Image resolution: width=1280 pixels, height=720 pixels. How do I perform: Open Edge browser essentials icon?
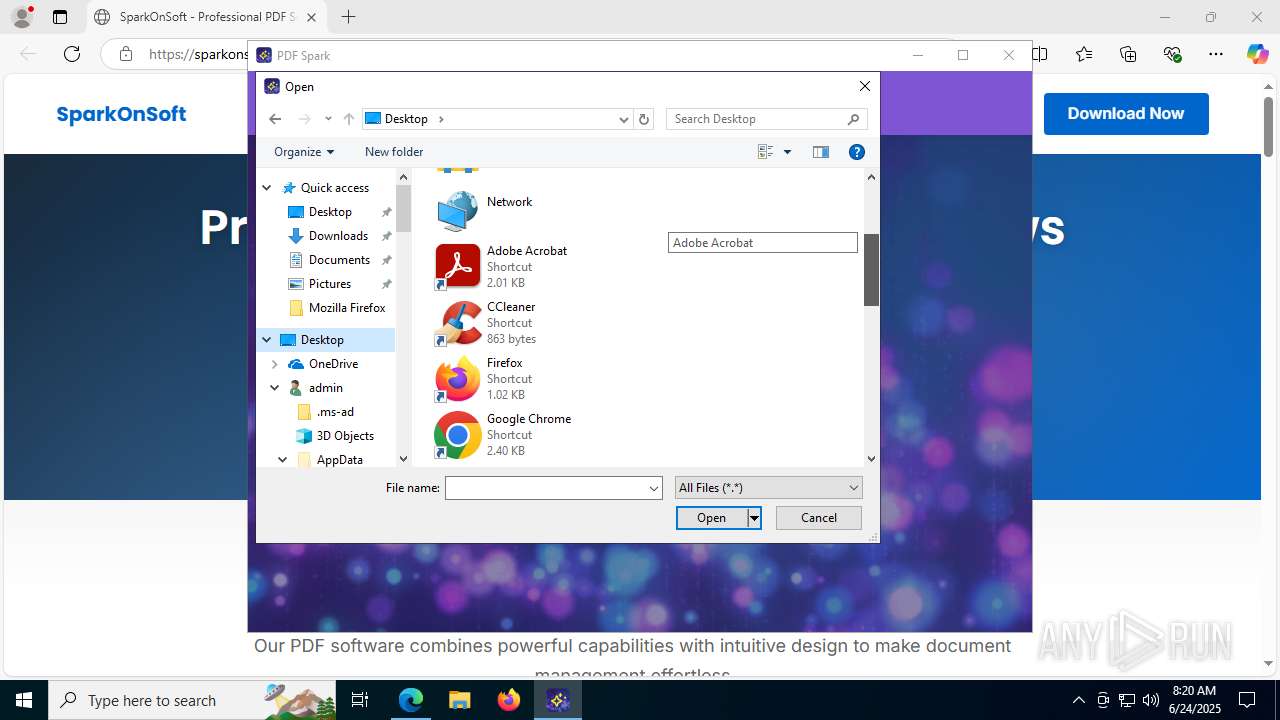[x=1172, y=54]
